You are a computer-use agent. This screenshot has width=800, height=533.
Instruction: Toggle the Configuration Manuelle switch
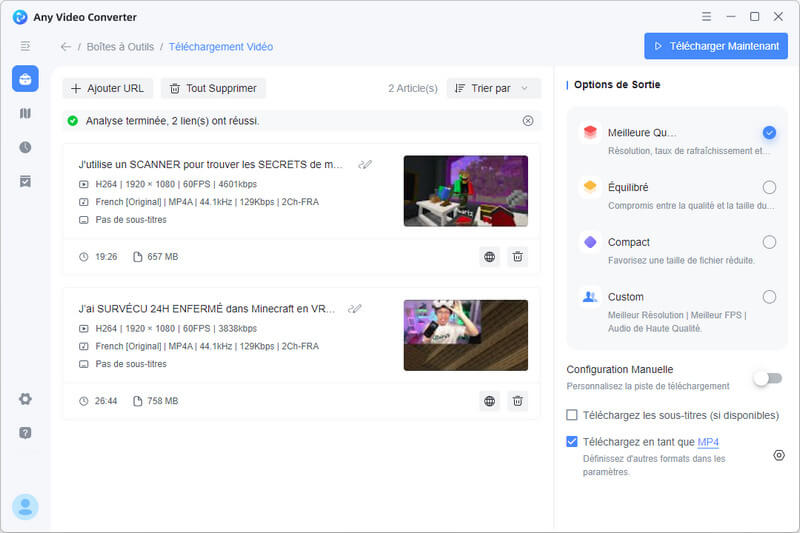[768, 377]
